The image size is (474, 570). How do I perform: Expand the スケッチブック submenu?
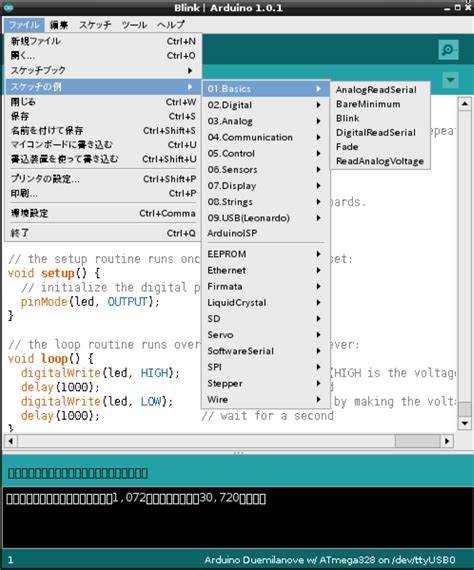click(103, 70)
